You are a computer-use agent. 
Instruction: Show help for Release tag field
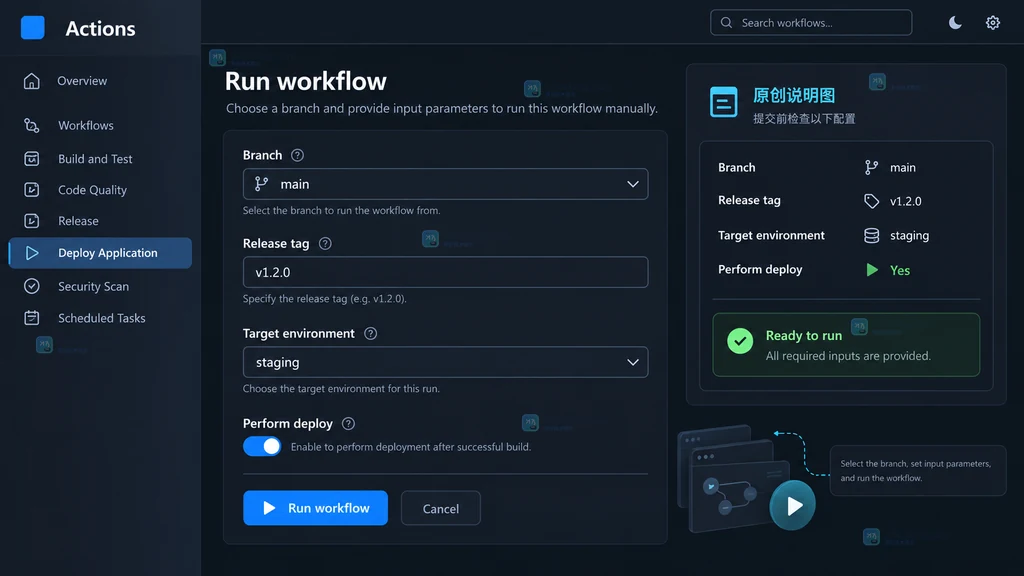coord(325,244)
